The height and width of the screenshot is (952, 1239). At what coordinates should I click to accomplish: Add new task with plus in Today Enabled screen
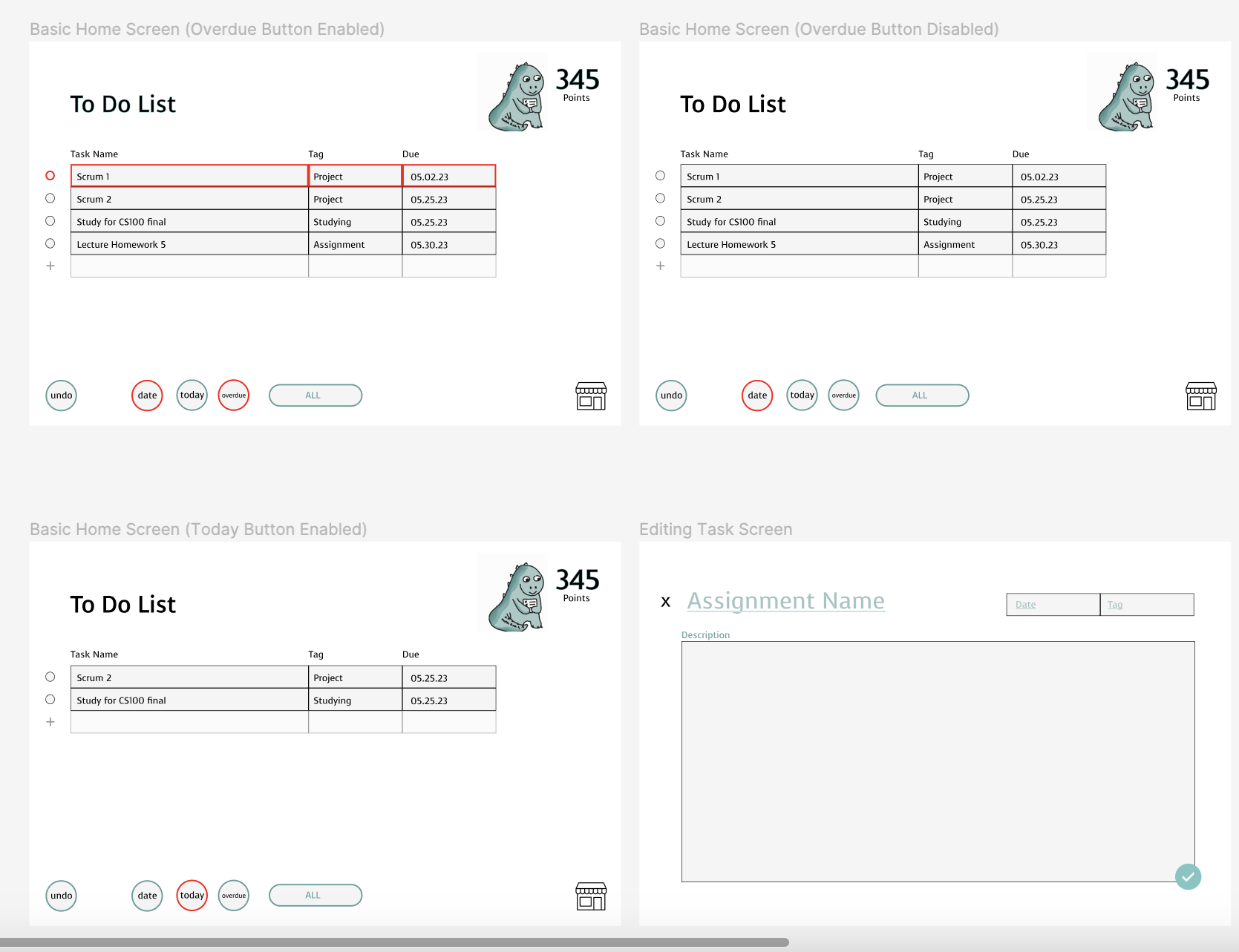click(x=50, y=722)
